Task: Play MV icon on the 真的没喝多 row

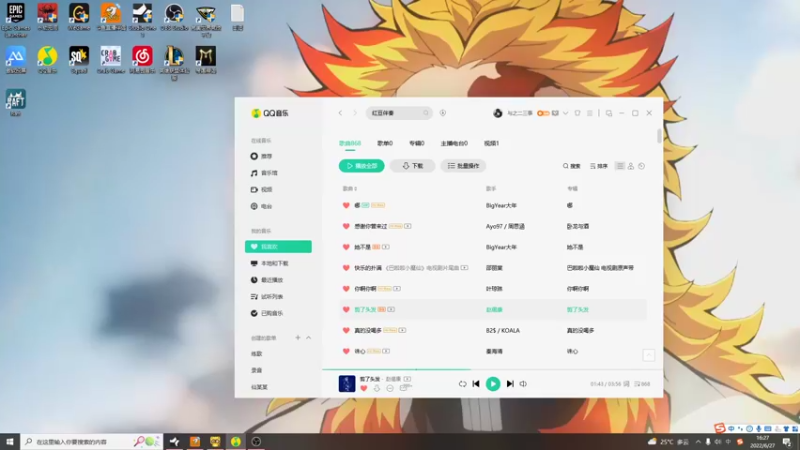Action: tap(403, 331)
